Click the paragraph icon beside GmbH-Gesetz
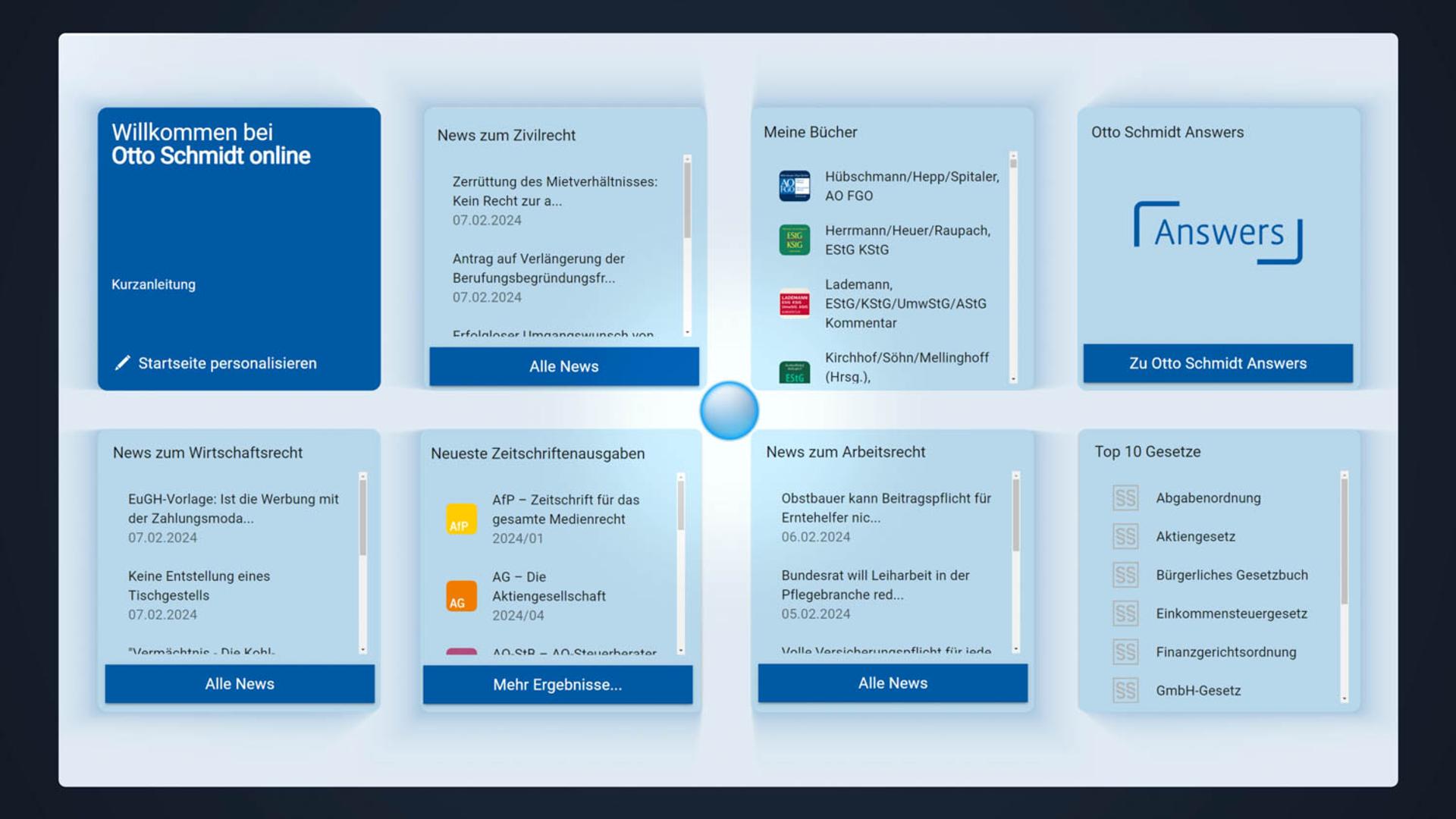The image size is (1456, 819). pyautogui.click(x=1125, y=691)
